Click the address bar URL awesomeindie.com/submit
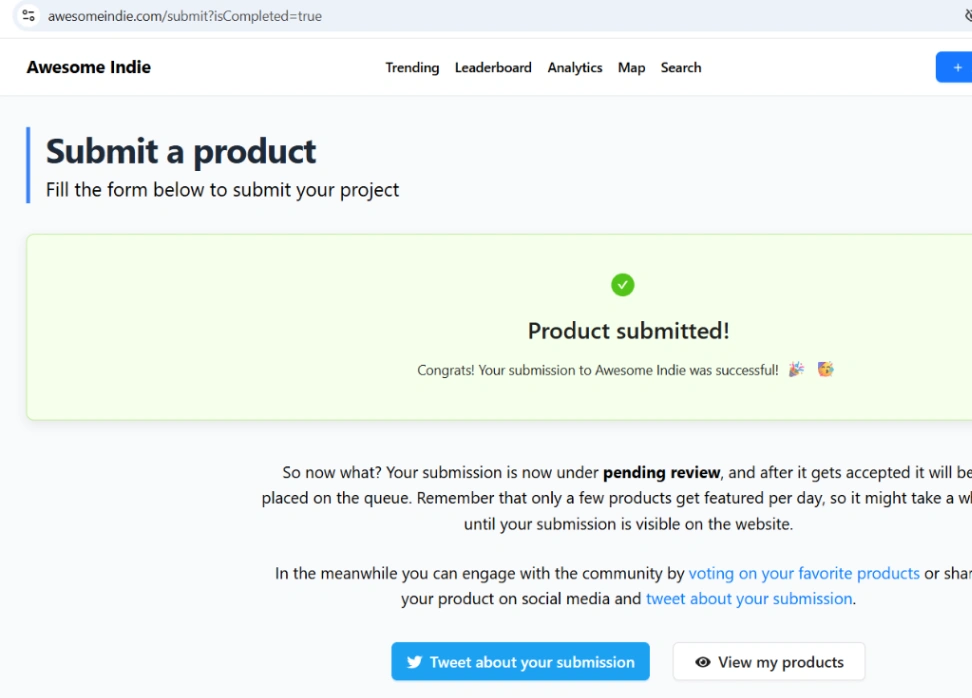 click(x=185, y=16)
